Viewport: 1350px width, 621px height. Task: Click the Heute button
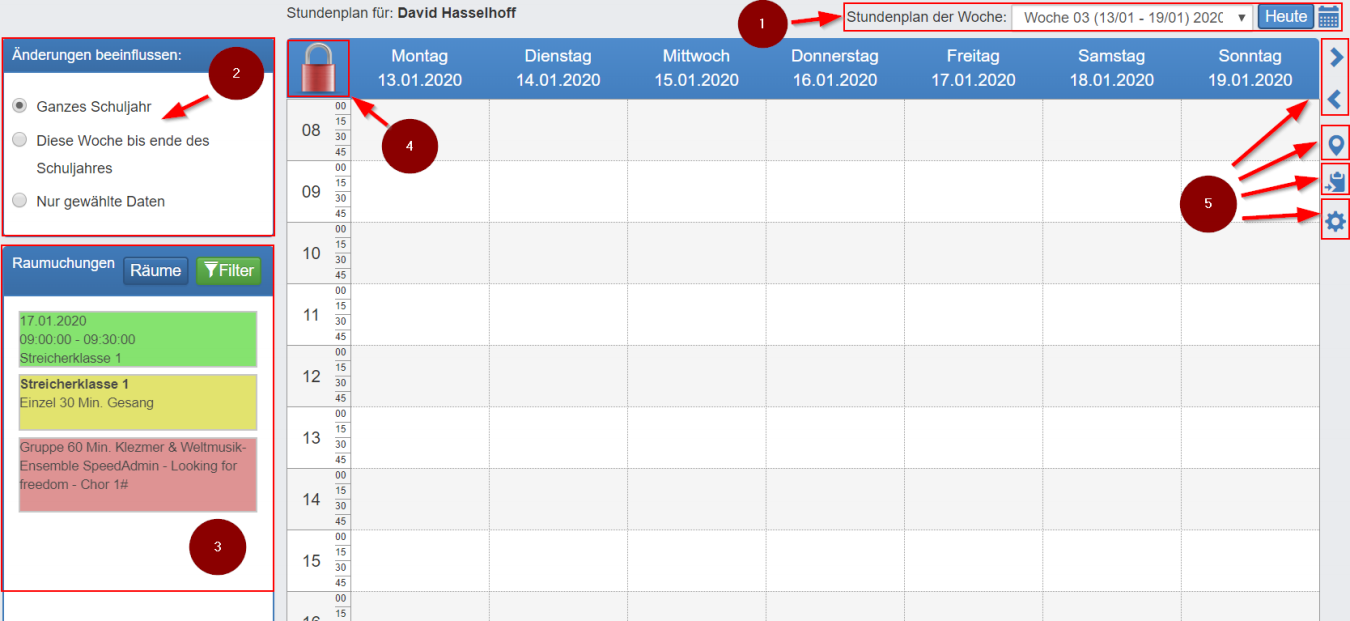coord(1285,17)
